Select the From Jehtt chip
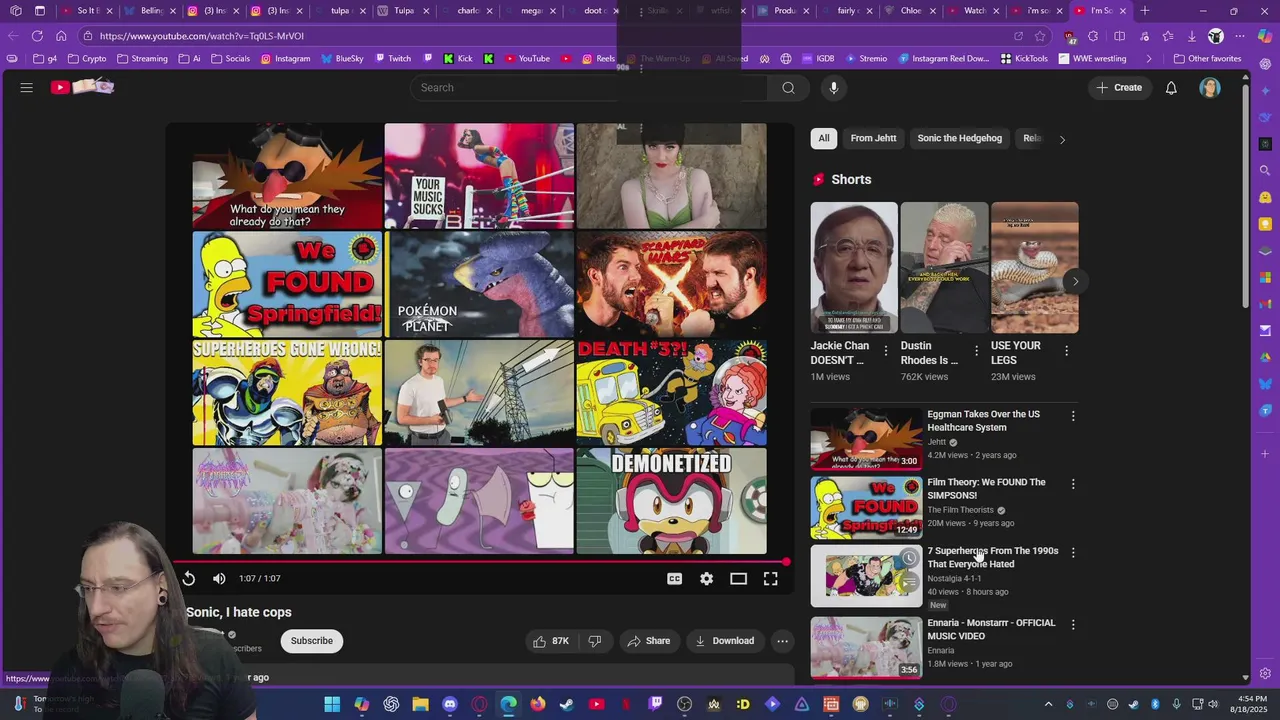Viewport: 1280px width, 720px height. 873,138
